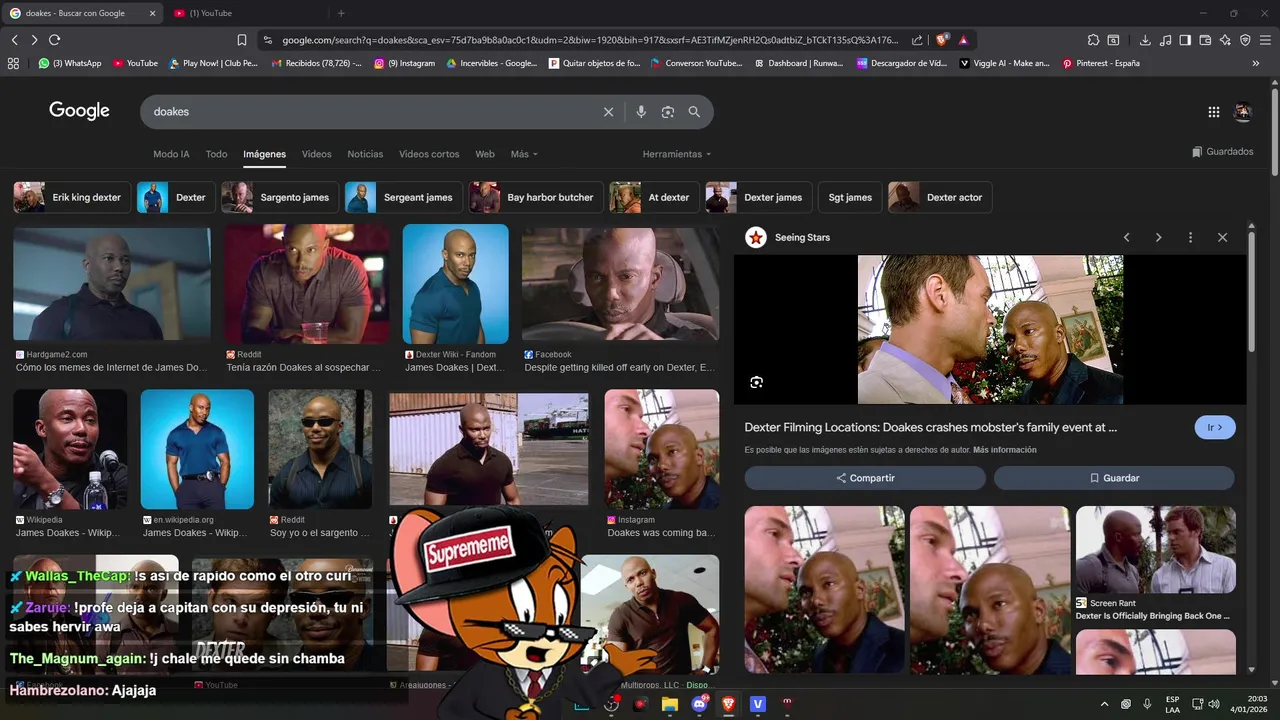Go back using the browser back arrow
The height and width of the screenshot is (720, 1280).
click(x=14, y=40)
